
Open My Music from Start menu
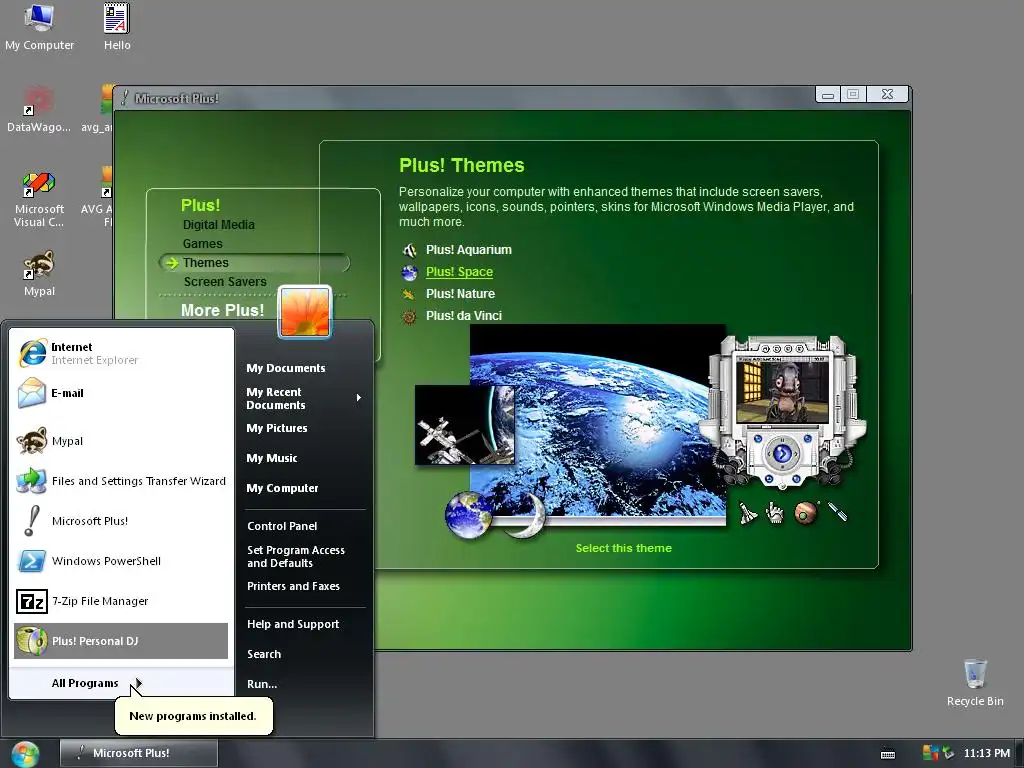click(x=272, y=458)
